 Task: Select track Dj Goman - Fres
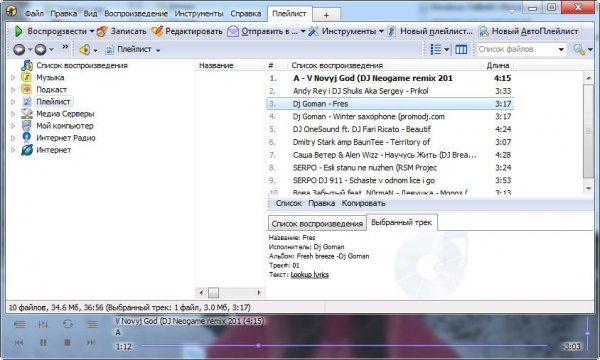tap(390, 104)
